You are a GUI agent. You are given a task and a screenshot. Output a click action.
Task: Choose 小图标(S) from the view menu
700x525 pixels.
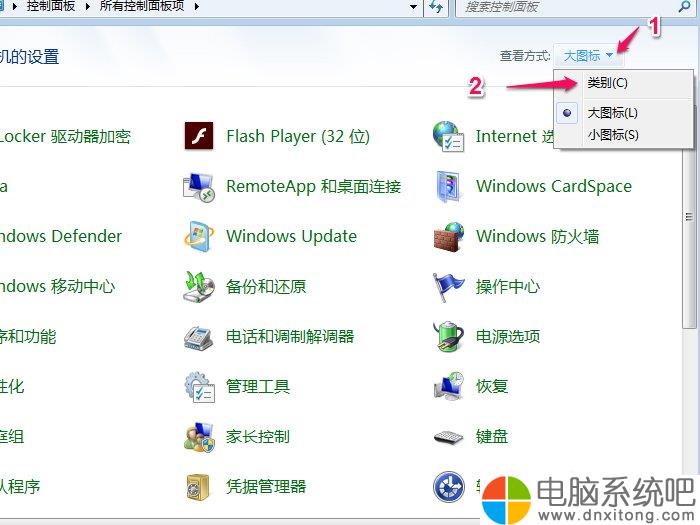[x=613, y=134]
